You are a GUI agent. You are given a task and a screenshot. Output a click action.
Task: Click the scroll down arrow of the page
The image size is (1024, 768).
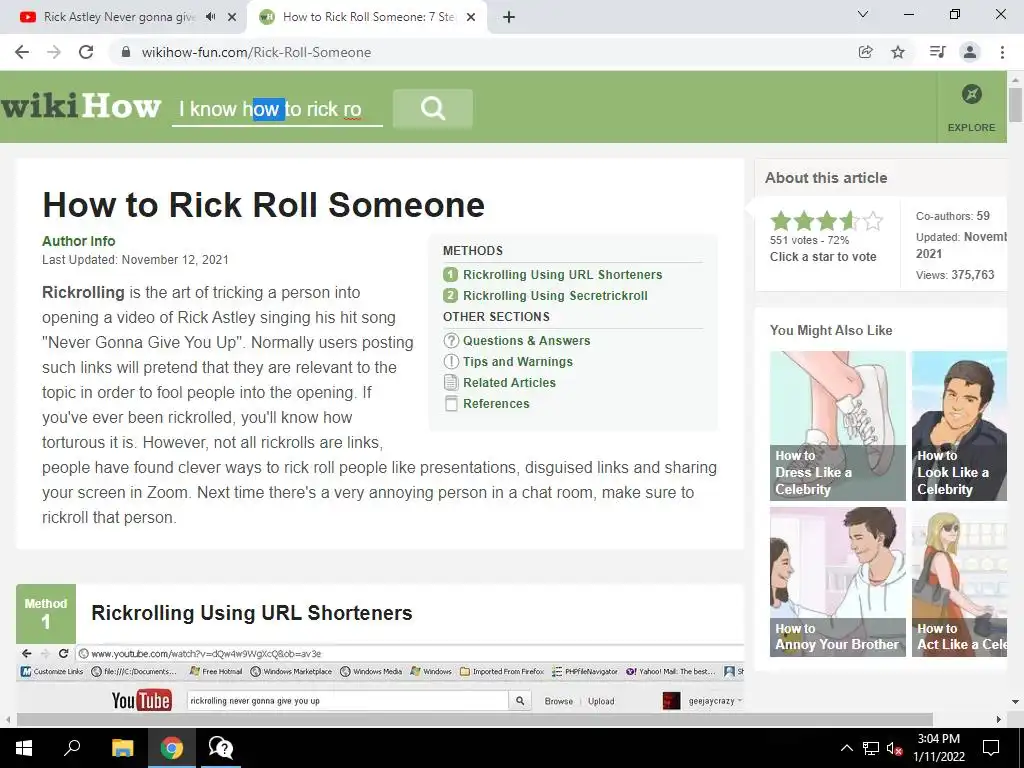tap(1015, 702)
